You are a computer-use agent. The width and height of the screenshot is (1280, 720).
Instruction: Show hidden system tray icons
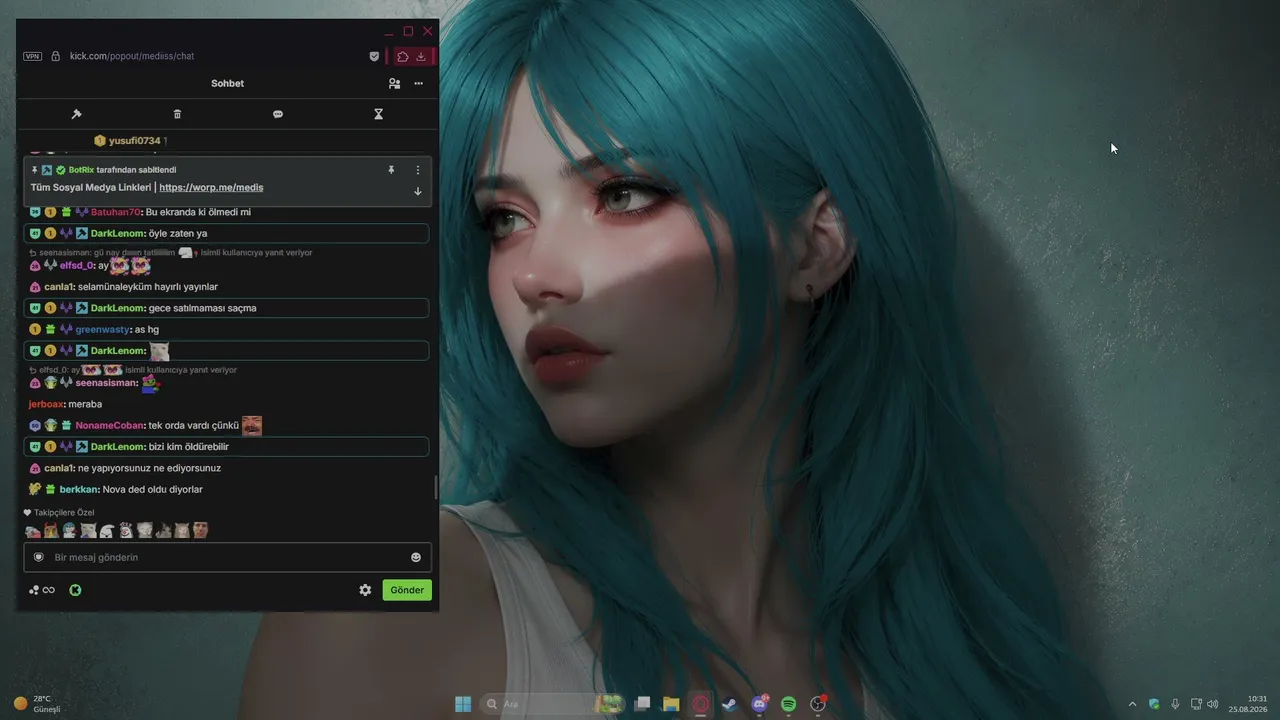click(1133, 704)
